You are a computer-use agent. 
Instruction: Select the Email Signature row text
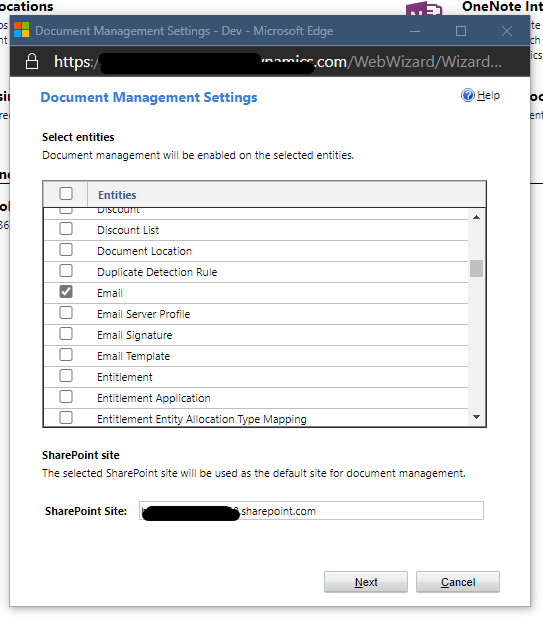pos(135,335)
